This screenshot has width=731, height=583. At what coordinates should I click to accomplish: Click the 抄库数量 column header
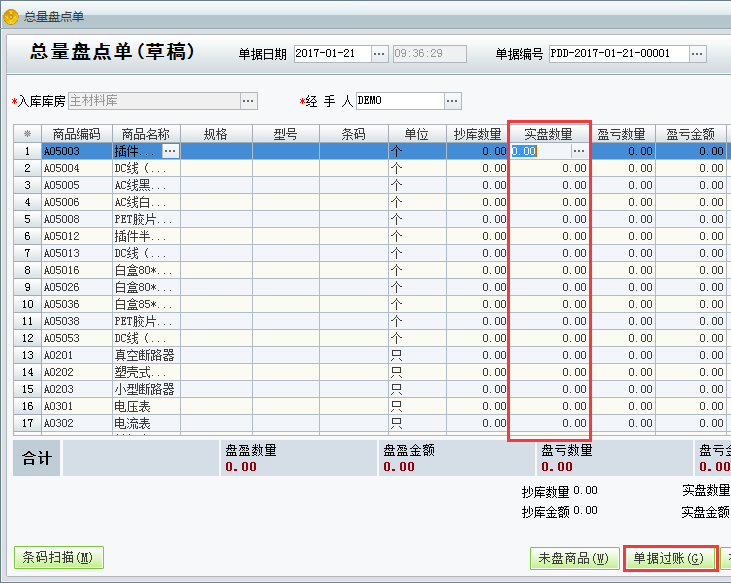[x=477, y=134]
